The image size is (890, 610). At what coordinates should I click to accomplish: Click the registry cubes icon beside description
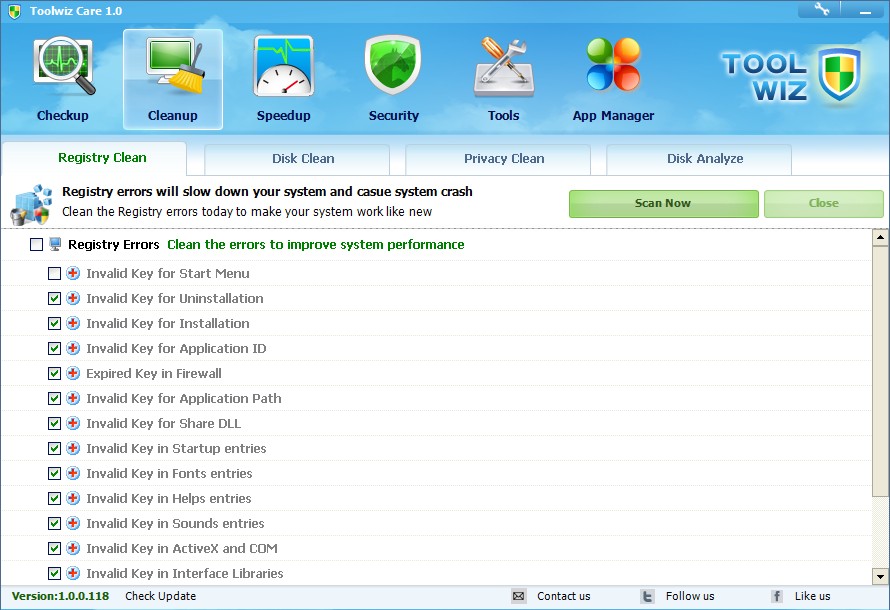click(x=31, y=203)
